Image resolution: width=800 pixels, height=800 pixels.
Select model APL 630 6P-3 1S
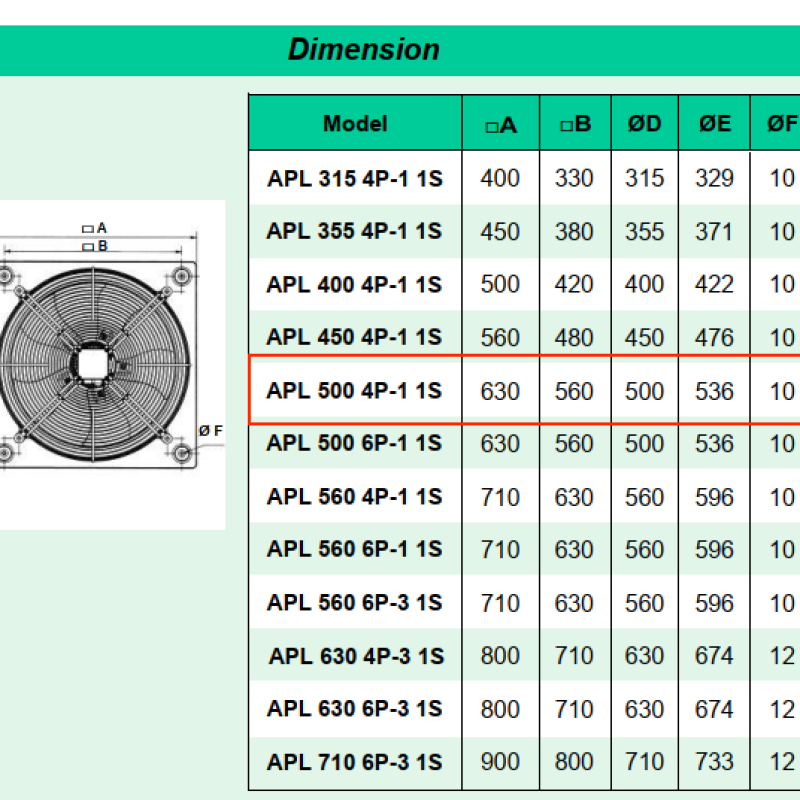(x=355, y=709)
